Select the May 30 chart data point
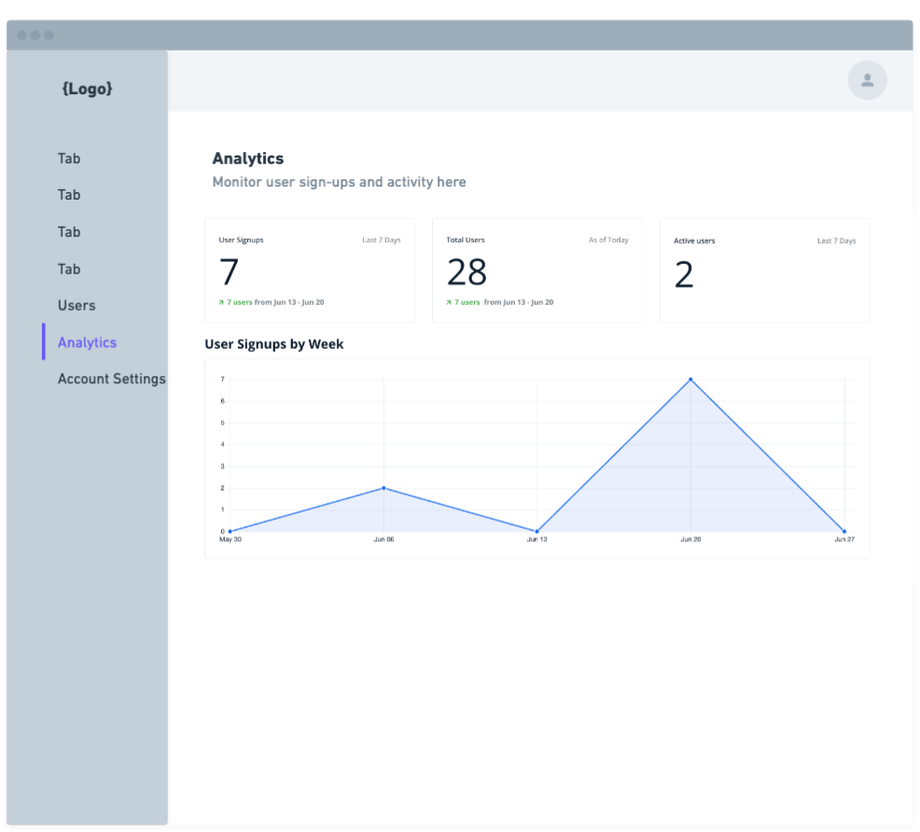920x832 pixels. point(230,532)
